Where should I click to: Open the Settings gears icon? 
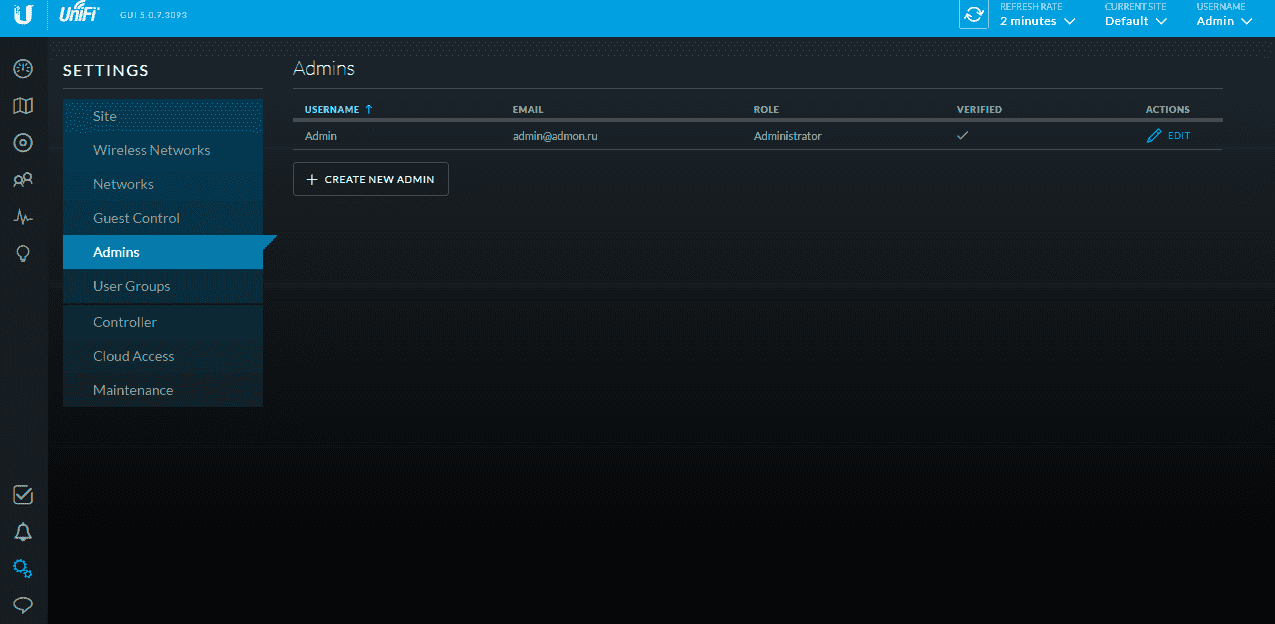coord(23,569)
